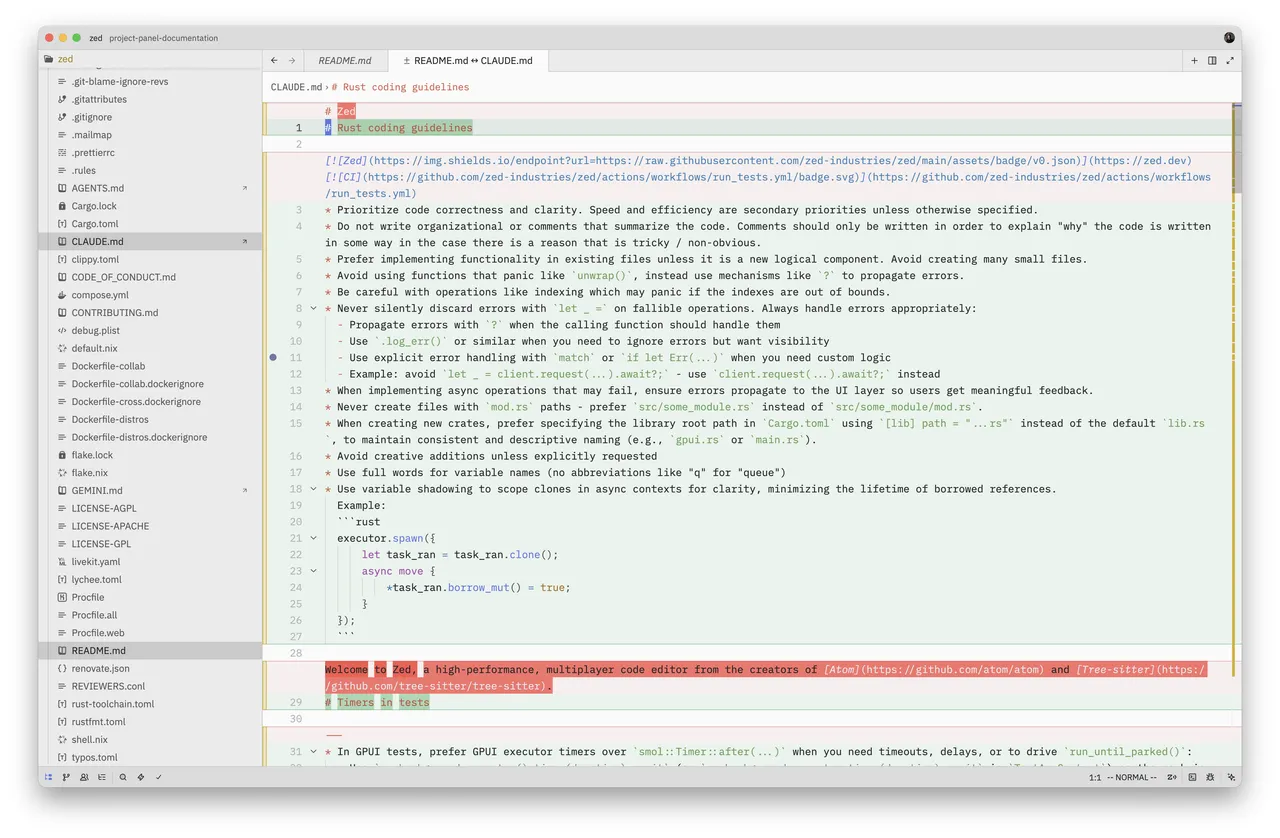Click line number 29 in the gutter
1280x838 pixels.
click(x=295, y=702)
